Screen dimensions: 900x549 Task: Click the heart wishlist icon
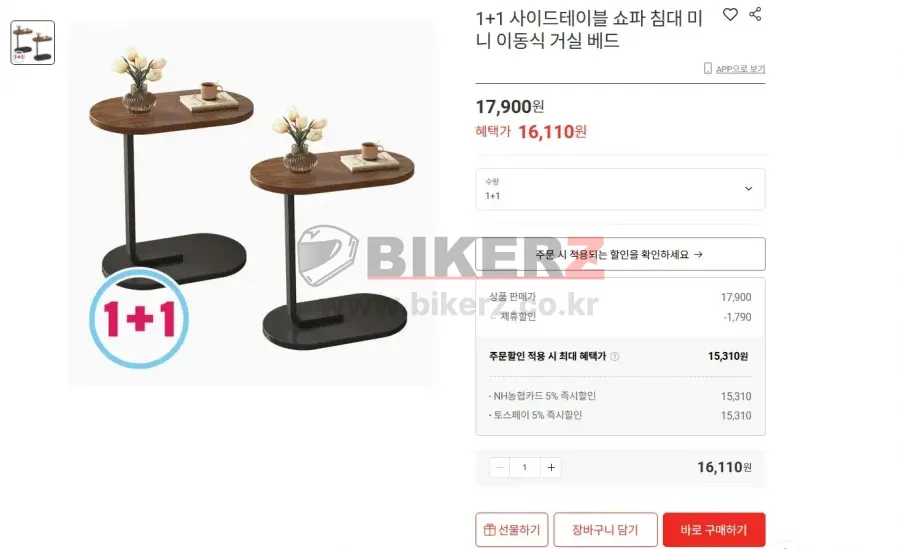click(730, 14)
